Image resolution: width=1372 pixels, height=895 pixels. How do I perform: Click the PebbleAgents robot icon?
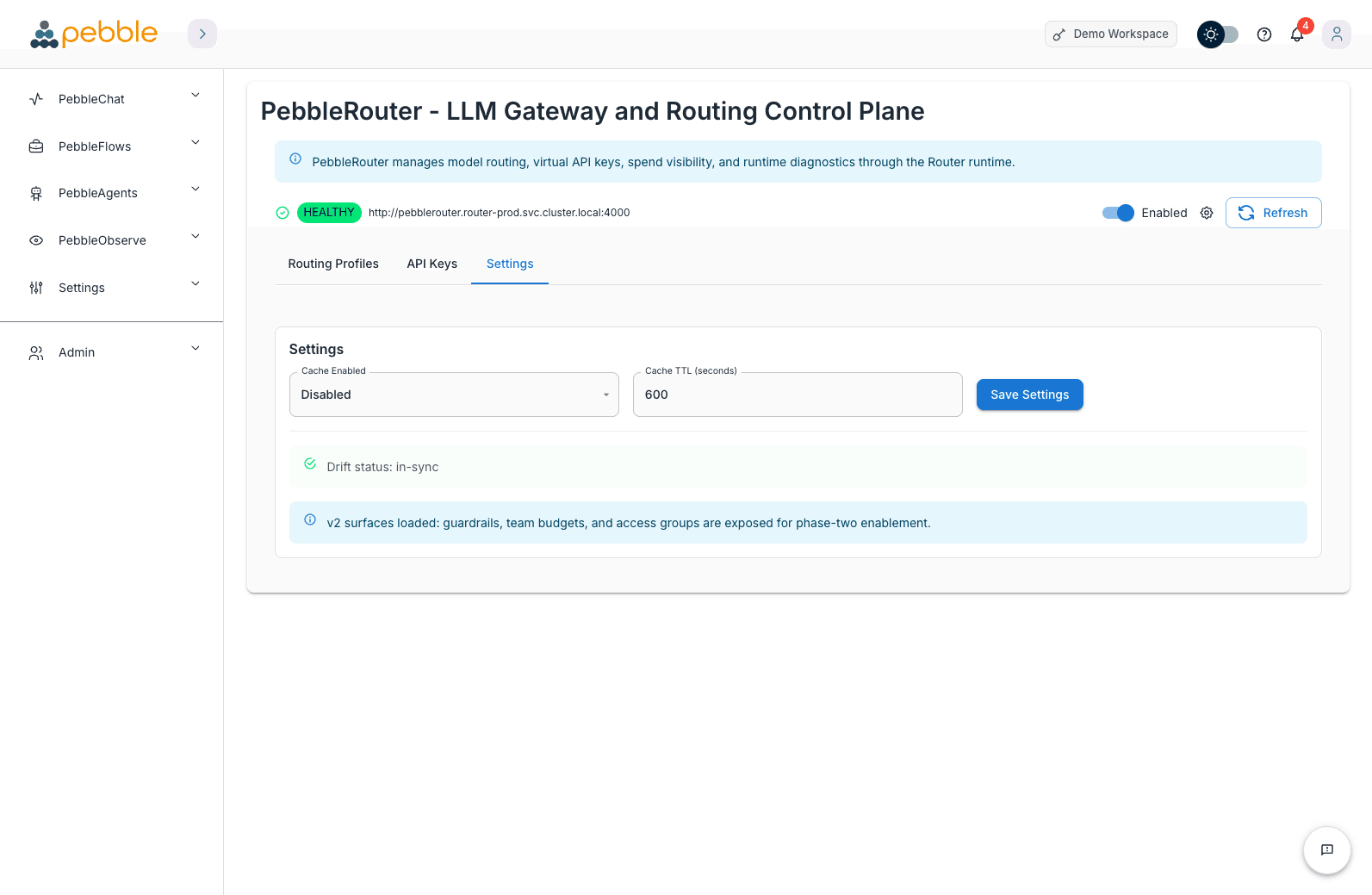pos(35,193)
